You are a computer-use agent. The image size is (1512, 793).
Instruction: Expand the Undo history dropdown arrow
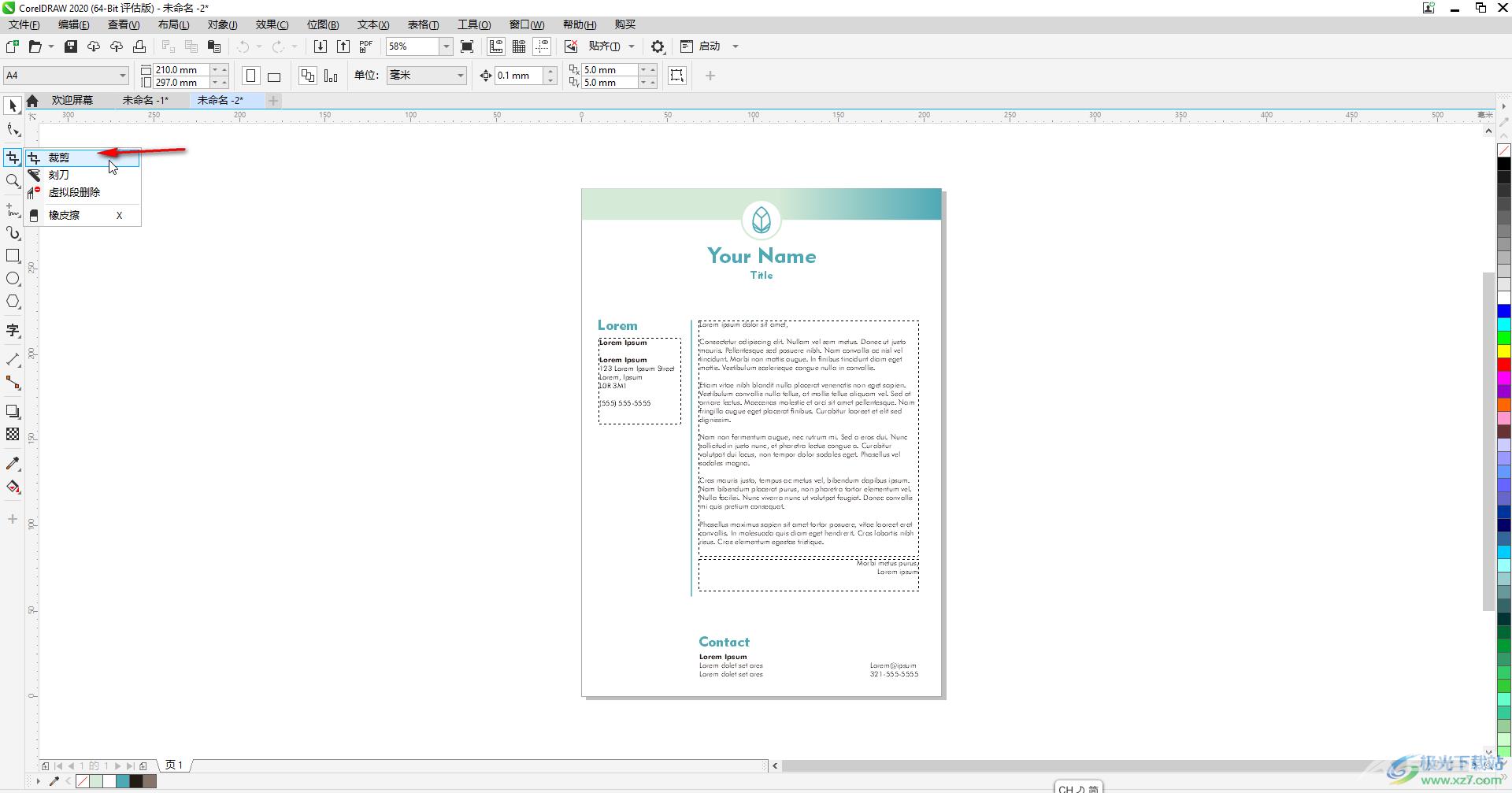[x=259, y=46]
